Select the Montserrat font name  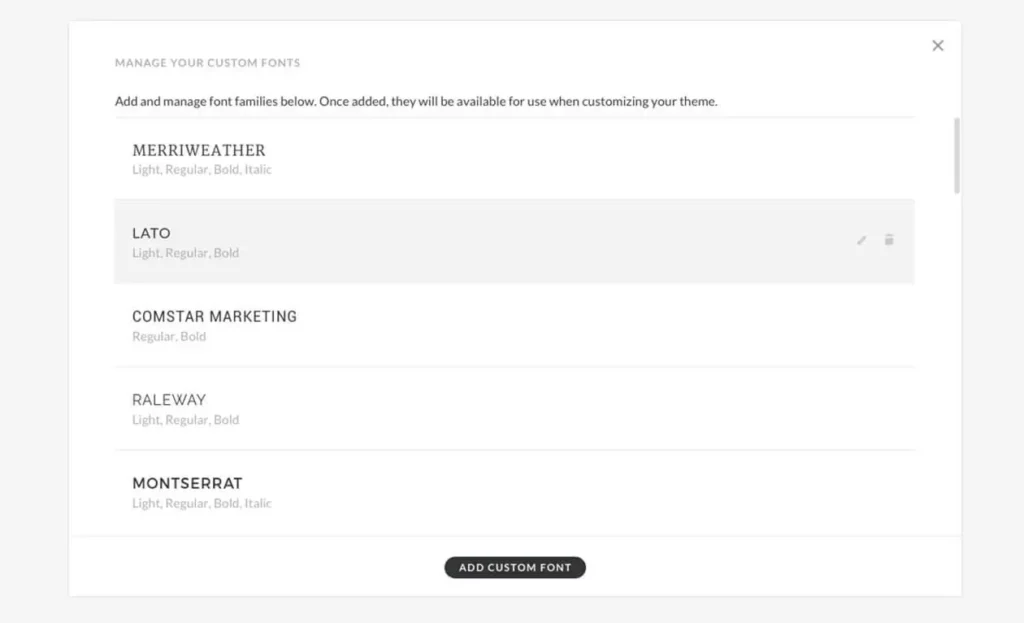[x=187, y=483]
